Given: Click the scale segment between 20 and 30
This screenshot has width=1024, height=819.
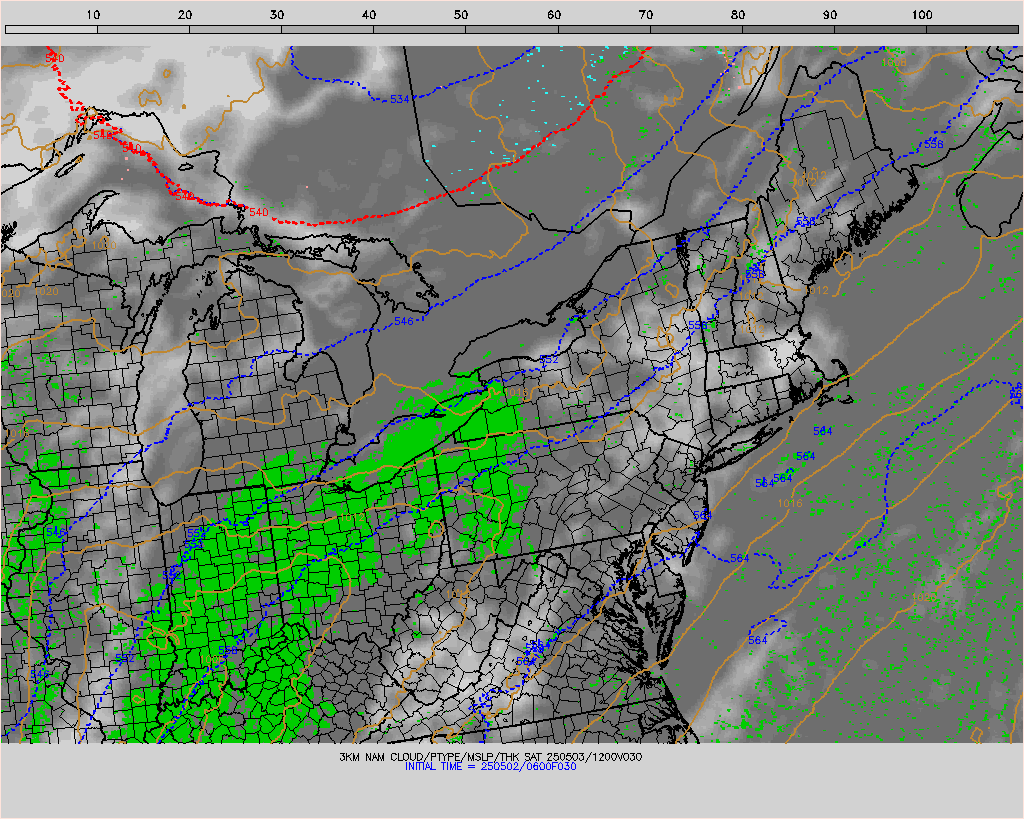Looking at the screenshot, I should pyautogui.click(x=235, y=29).
